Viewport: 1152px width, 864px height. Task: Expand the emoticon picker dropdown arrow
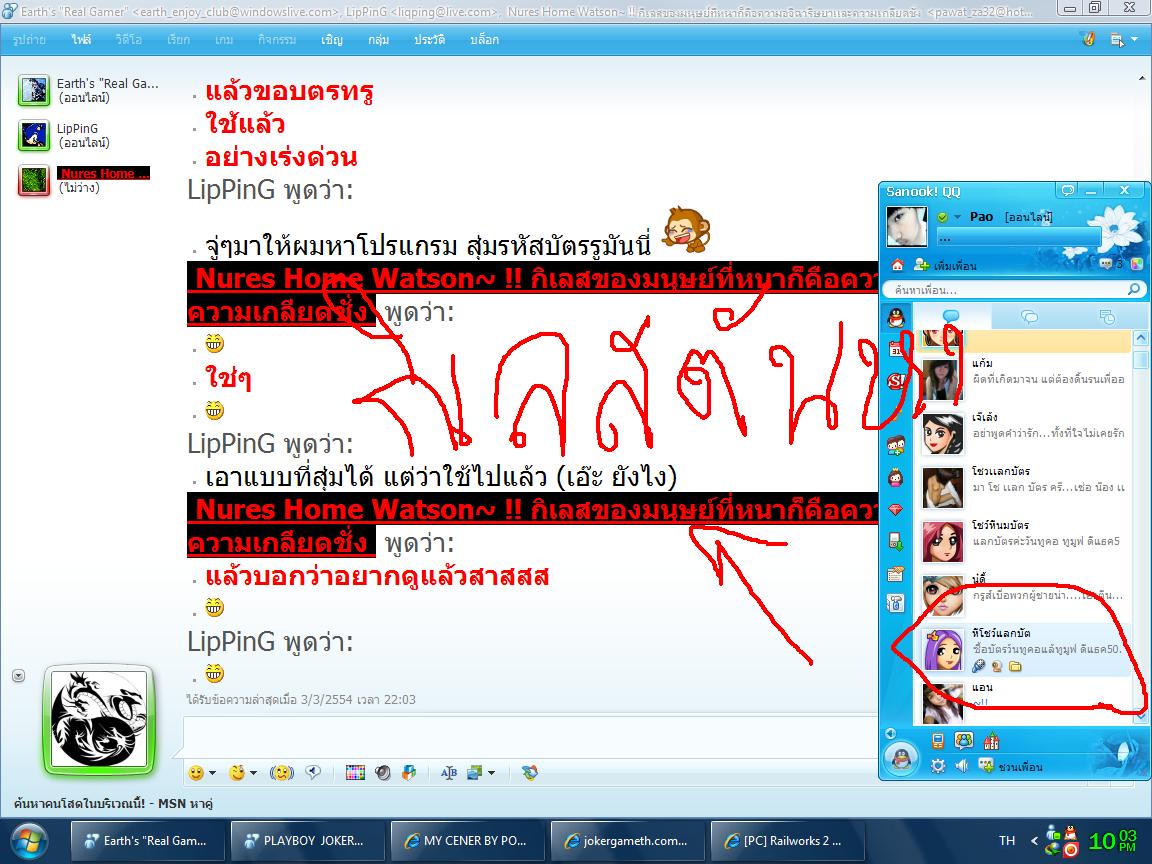(x=212, y=774)
